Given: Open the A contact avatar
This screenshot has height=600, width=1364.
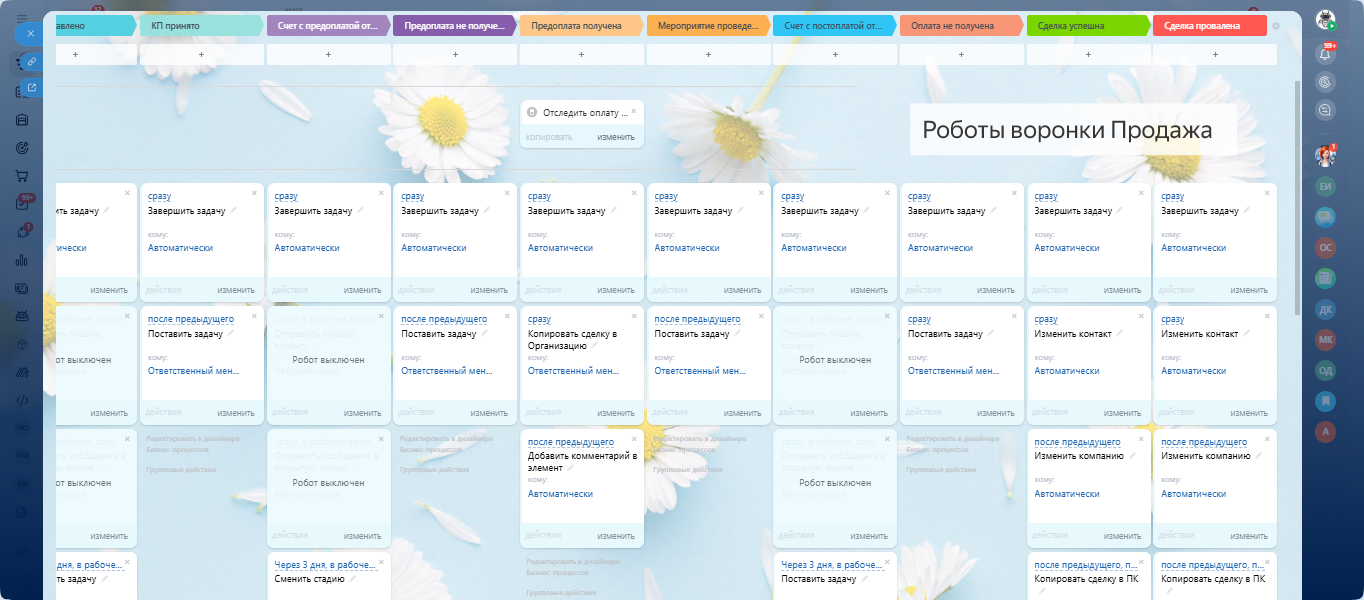Looking at the screenshot, I should 1326,431.
